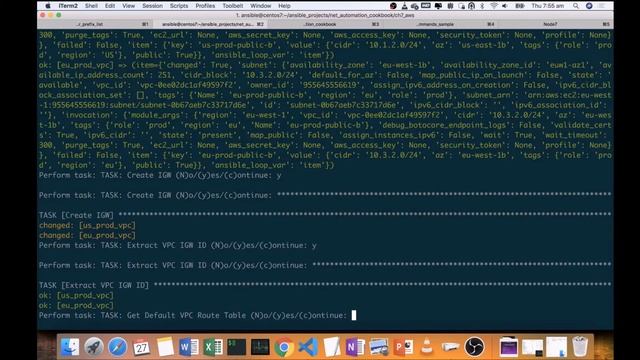The height and width of the screenshot is (360, 640).
Task: Open OBS Studio from the dock
Action: pyautogui.click(x=474, y=347)
